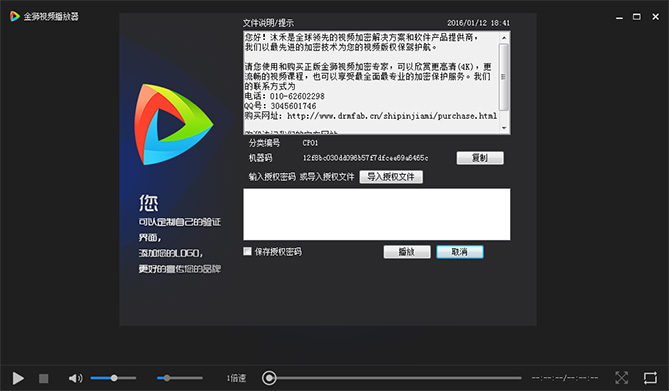Click the authorization password input box
669x391 pixels.
pyautogui.click(x=377, y=214)
